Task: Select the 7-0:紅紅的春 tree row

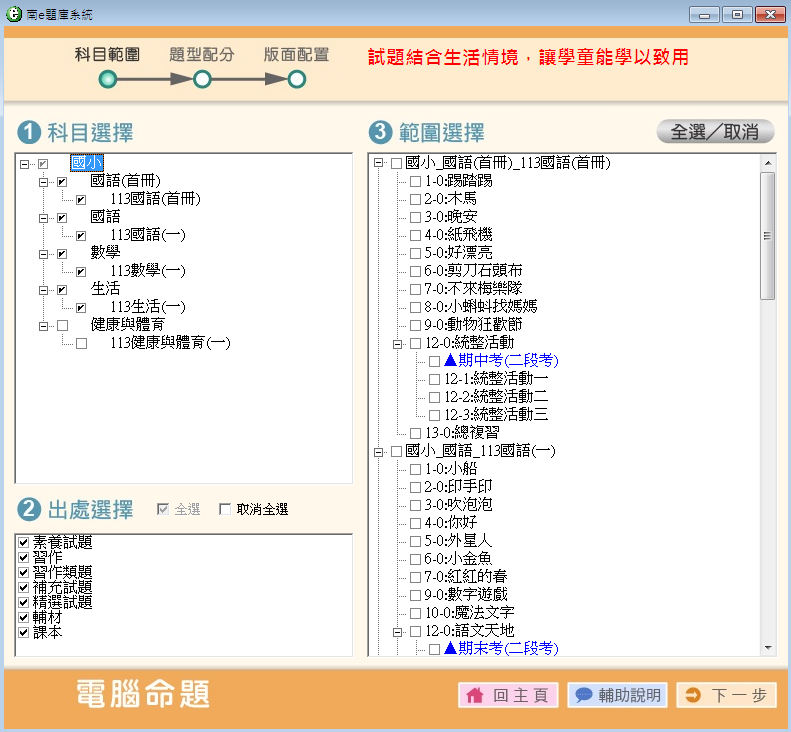Action: click(x=465, y=577)
